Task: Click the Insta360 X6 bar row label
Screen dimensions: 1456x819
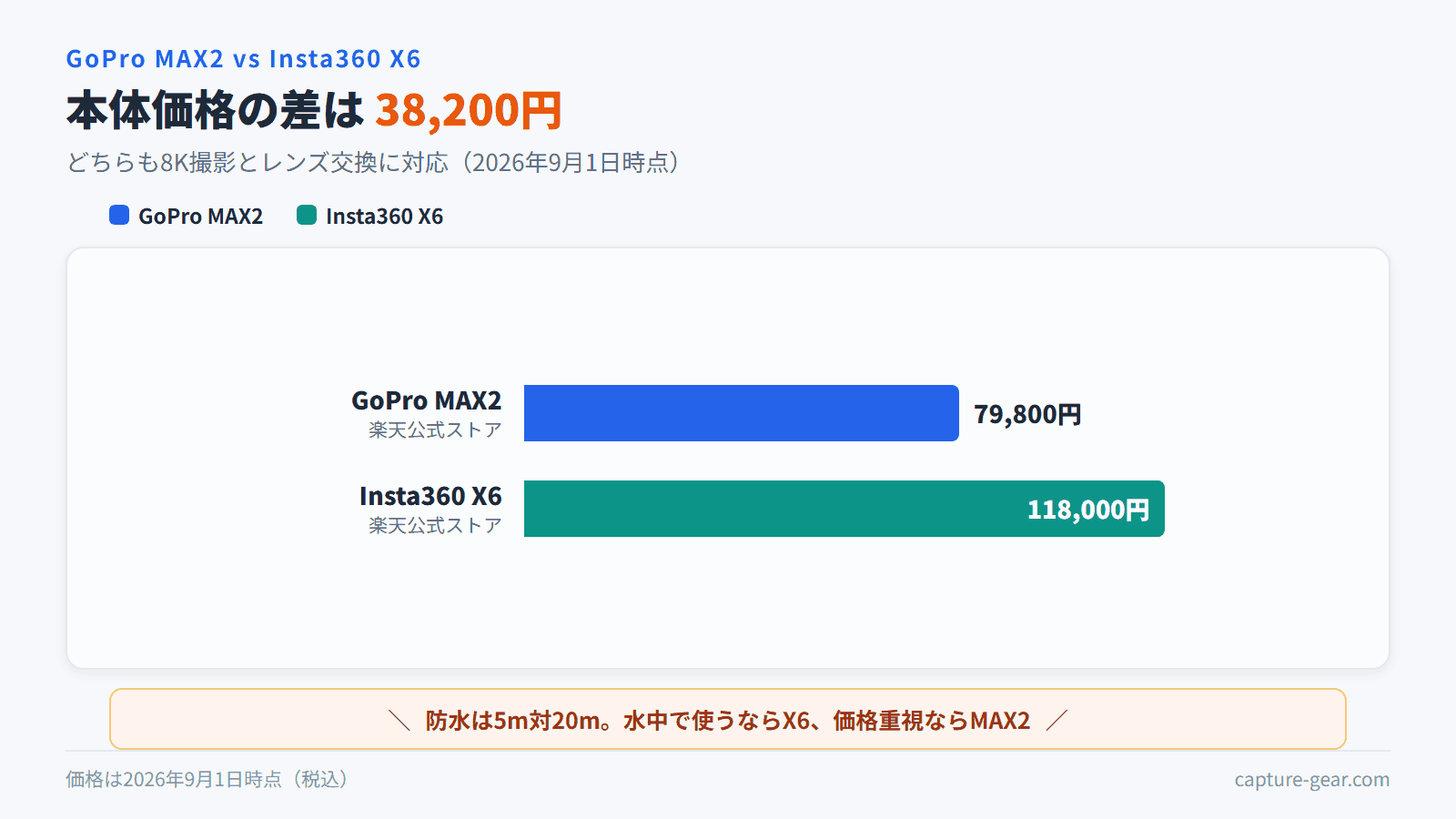Action: [x=430, y=496]
